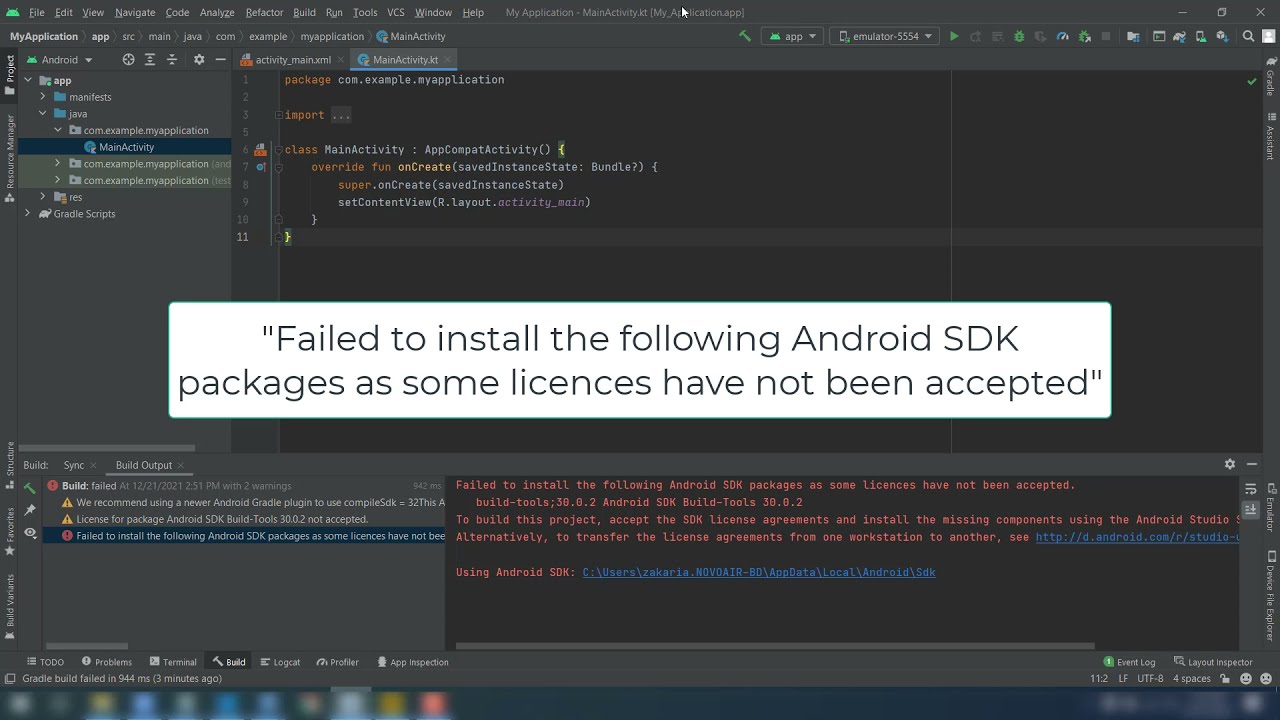Toggle the Project side tool window tab
Viewport: 1280px width, 720px height.
point(10,74)
